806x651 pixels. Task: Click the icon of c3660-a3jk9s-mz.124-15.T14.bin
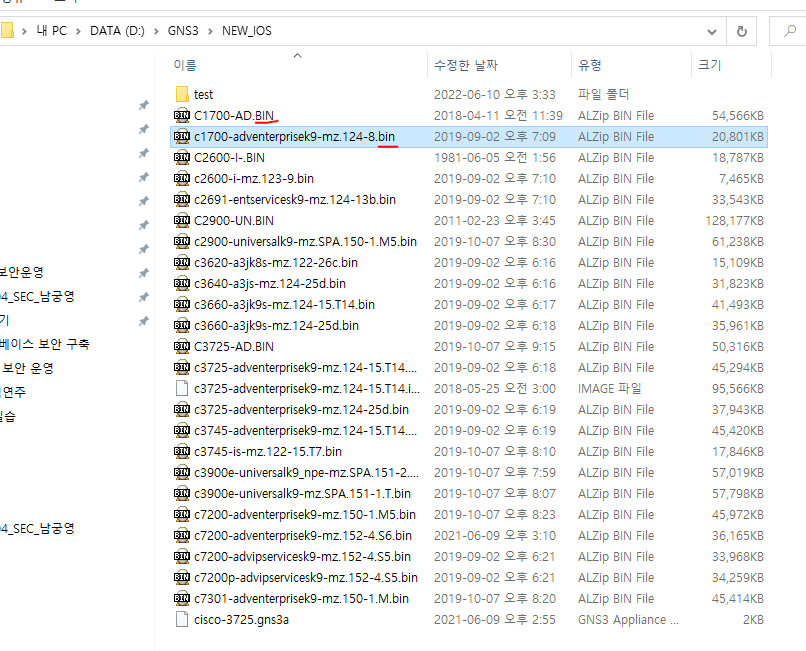tap(181, 304)
